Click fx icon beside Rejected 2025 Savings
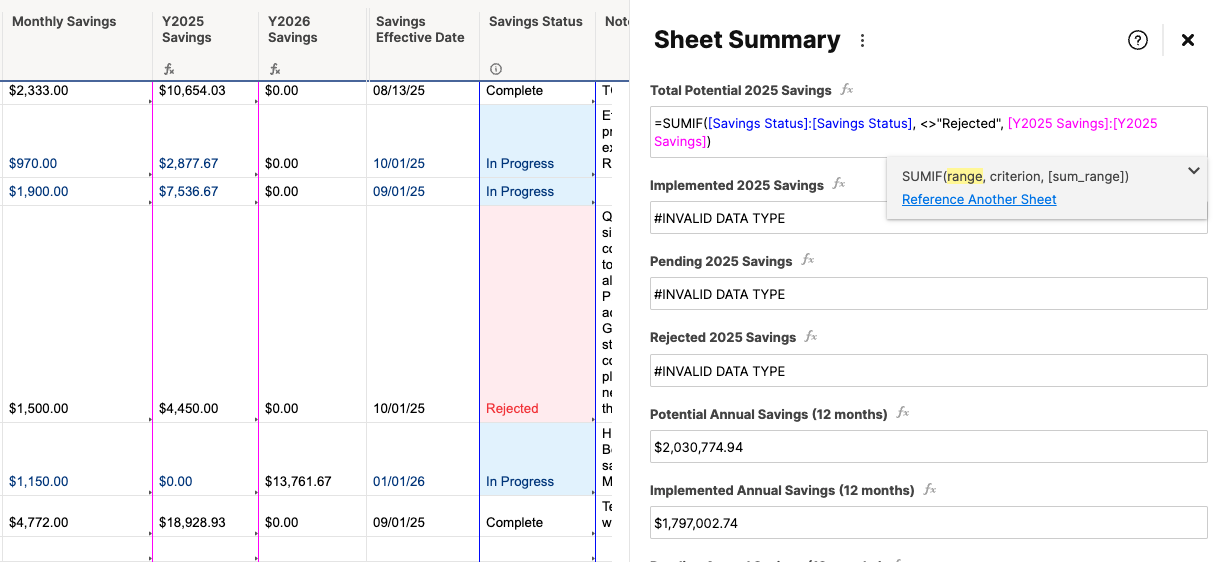Screen dimensions: 1227x562 coord(811,337)
